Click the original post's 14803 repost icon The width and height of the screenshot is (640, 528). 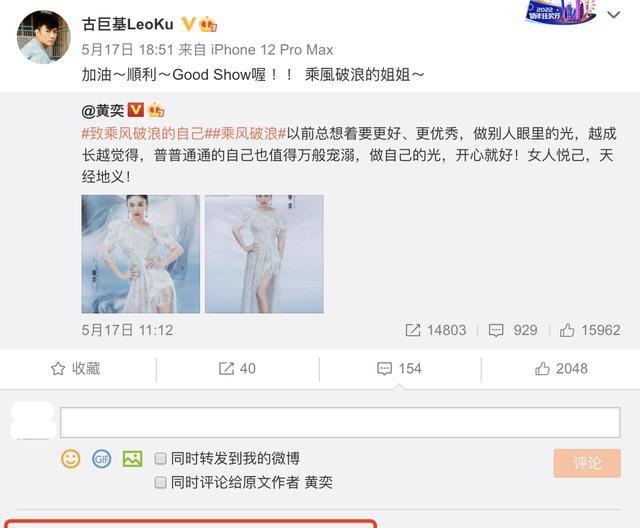pyautogui.click(x=413, y=330)
